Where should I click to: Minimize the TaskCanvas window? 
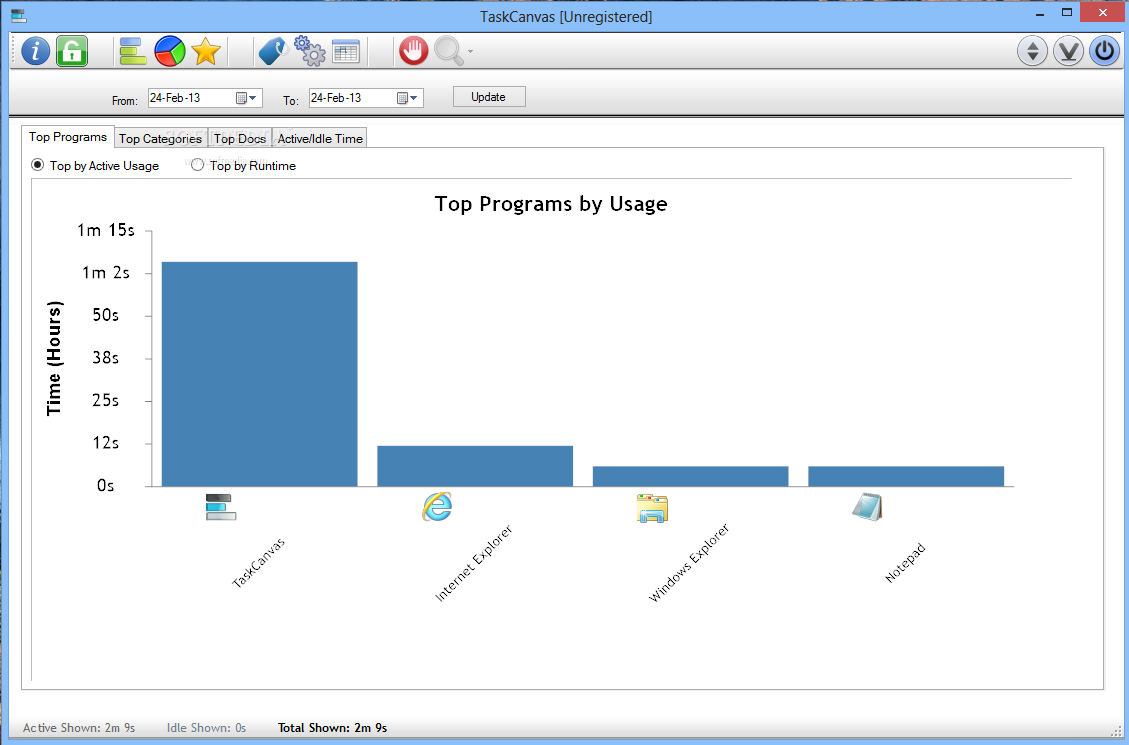[x=1040, y=14]
